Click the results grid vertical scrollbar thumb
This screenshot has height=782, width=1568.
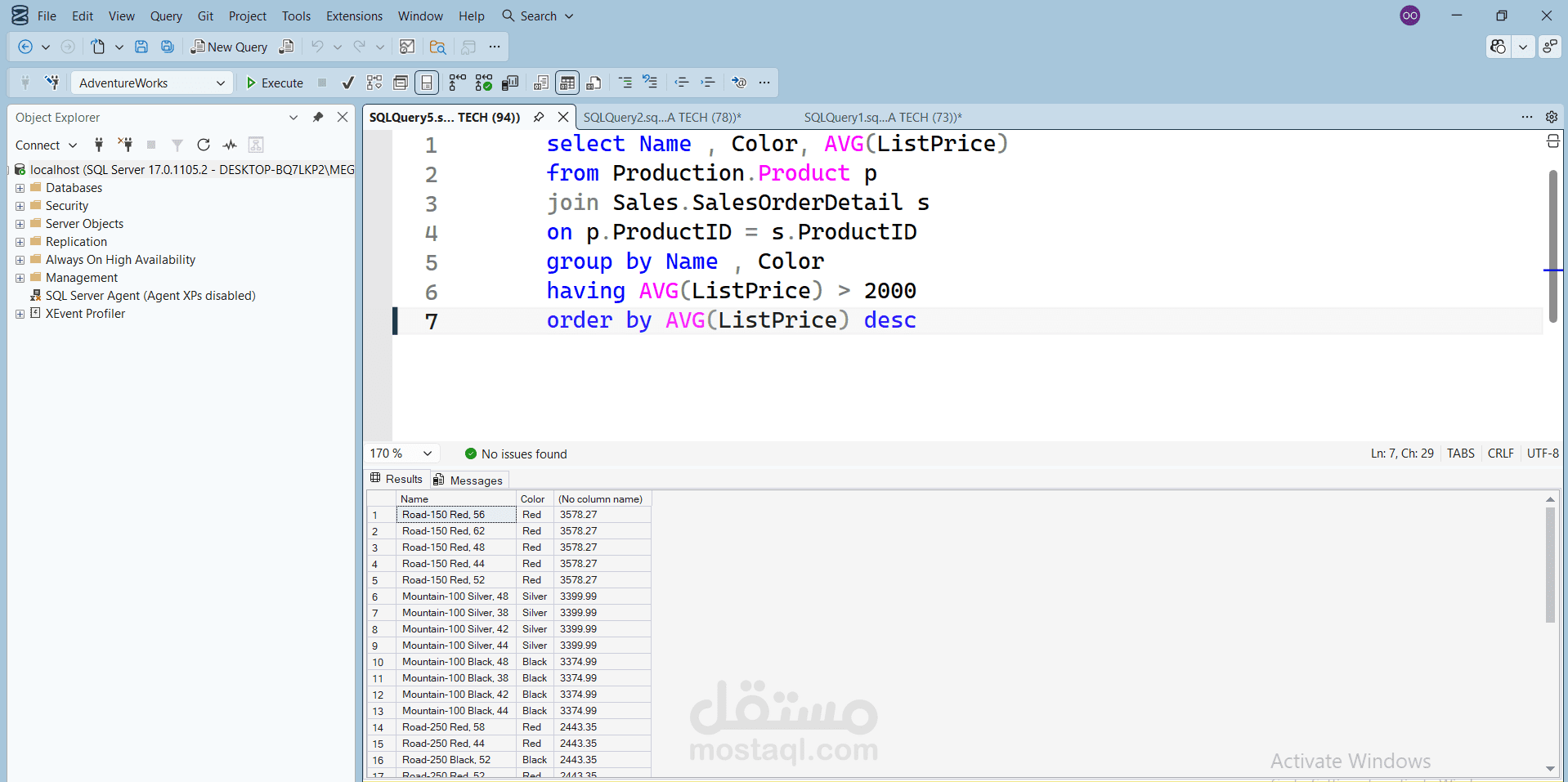pyautogui.click(x=1550, y=565)
